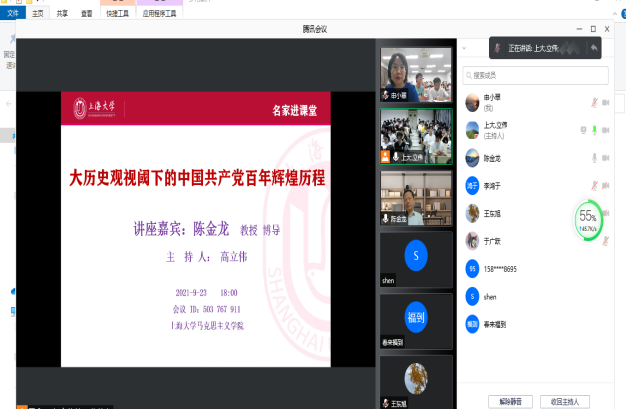The height and width of the screenshot is (409, 626).
Task: Switch to the 查看 ribbon tab
Action: pyautogui.click(x=87, y=14)
